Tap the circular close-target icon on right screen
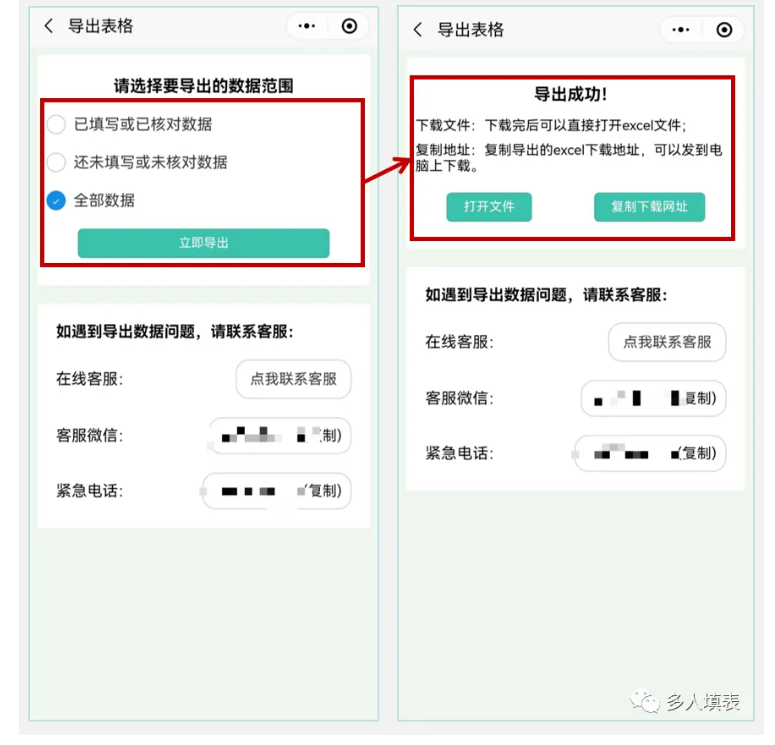This screenshot has height=745, width=775. [724, 30]
